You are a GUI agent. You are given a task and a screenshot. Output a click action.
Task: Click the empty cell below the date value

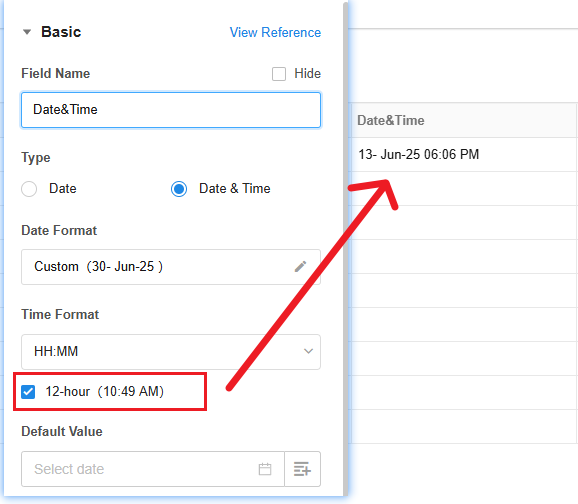click(x=464, y=188)
